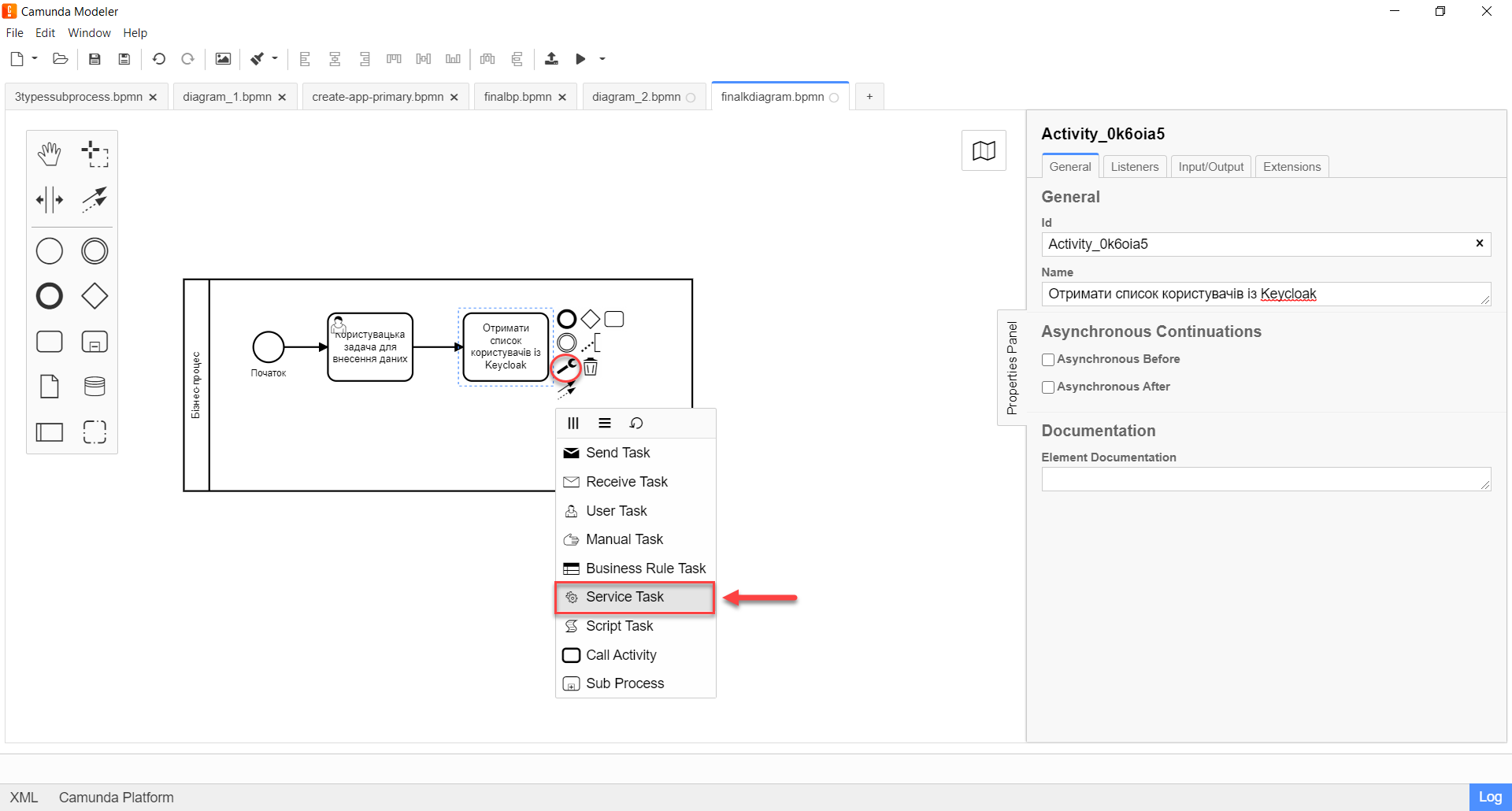Image resolution: width=1512 pixels, height=811 pixels.
Task: Add text annotation from context pad
Action: tap(591, 343)
